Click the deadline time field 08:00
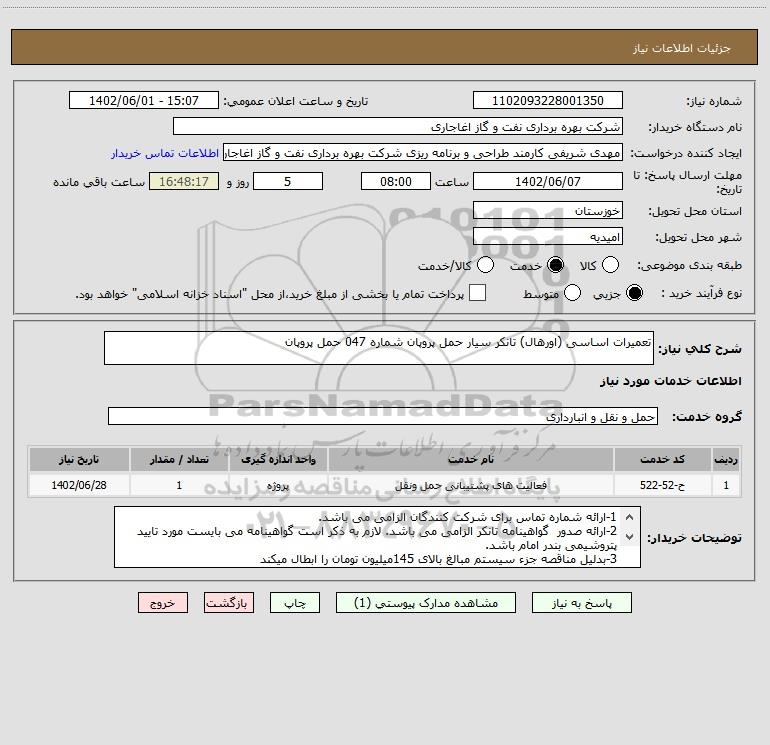 tap(396, 181)
